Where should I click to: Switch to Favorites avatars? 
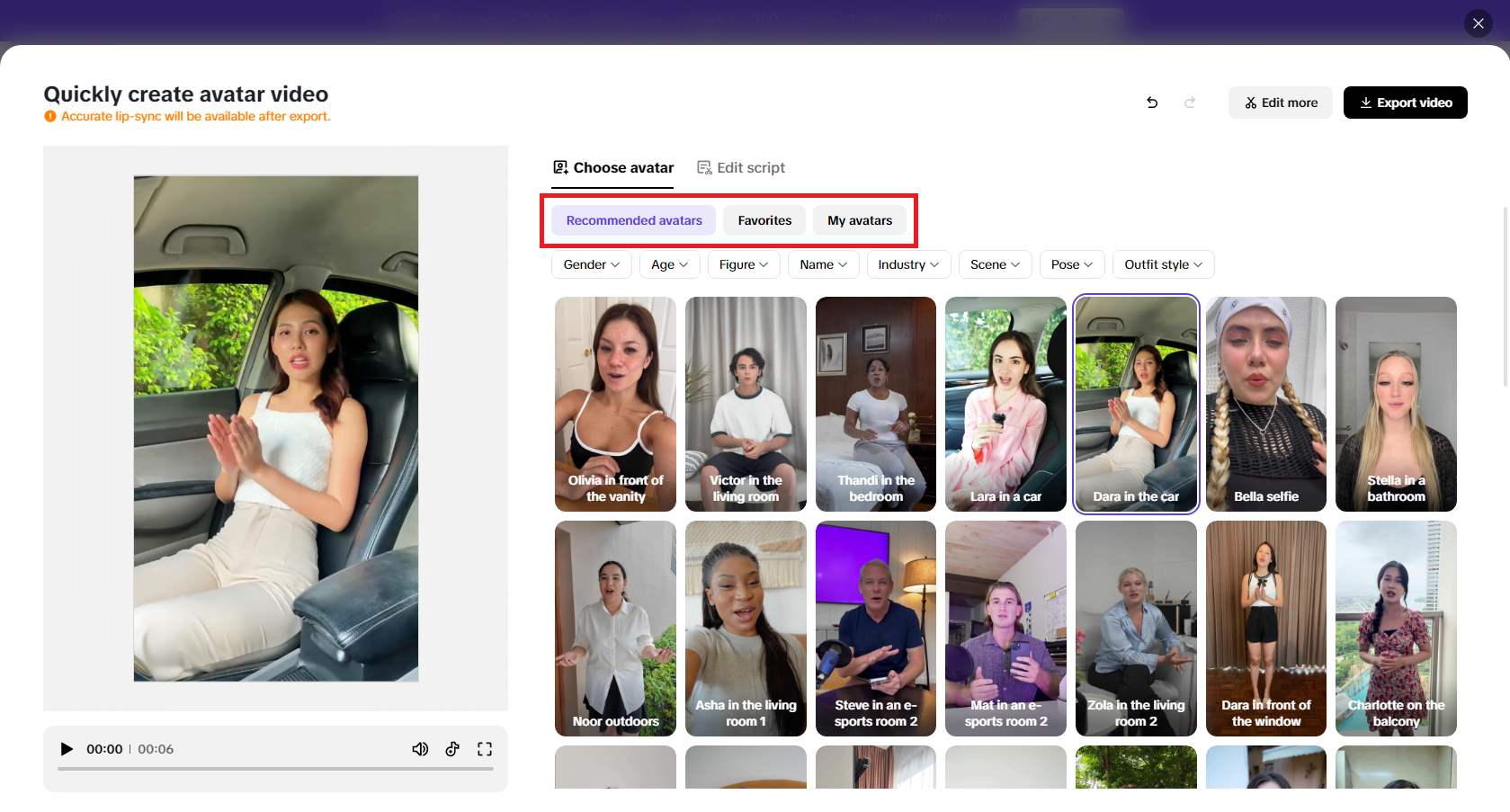pyautogui.click(x=764, y=220)
